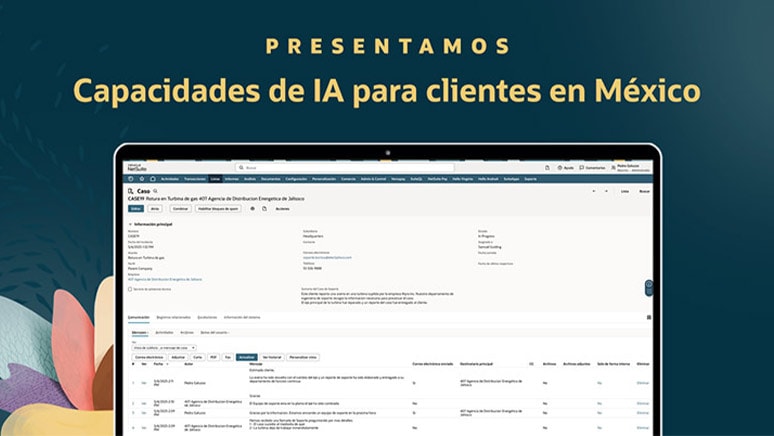Go to previous record arrow near Lista

[x=593, y=191]
